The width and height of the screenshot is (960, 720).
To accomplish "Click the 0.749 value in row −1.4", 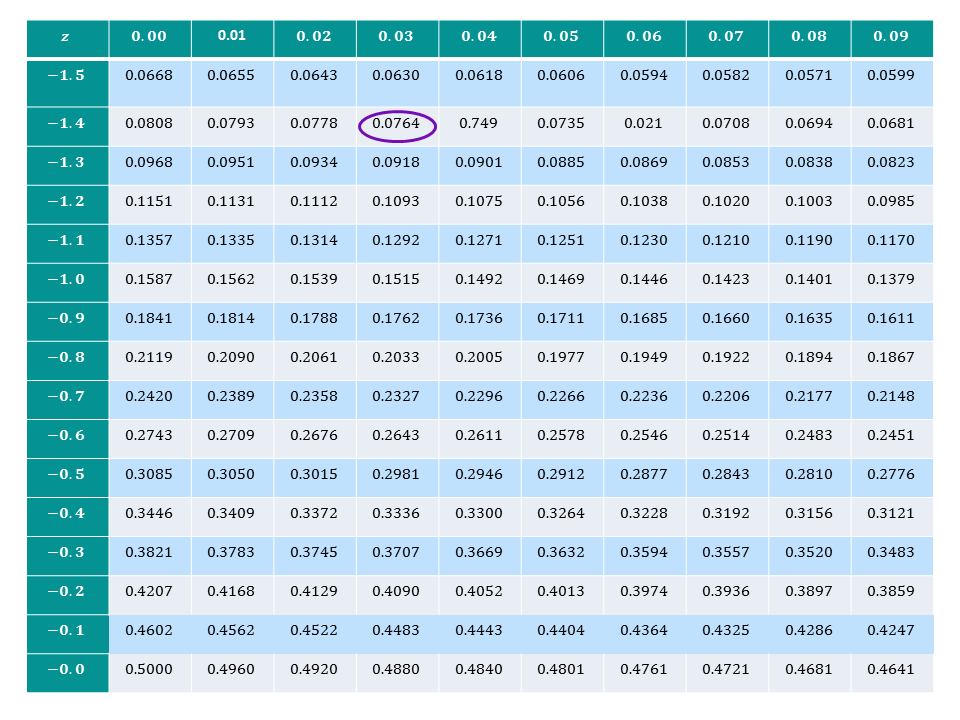I will click(x=478, y=124).
